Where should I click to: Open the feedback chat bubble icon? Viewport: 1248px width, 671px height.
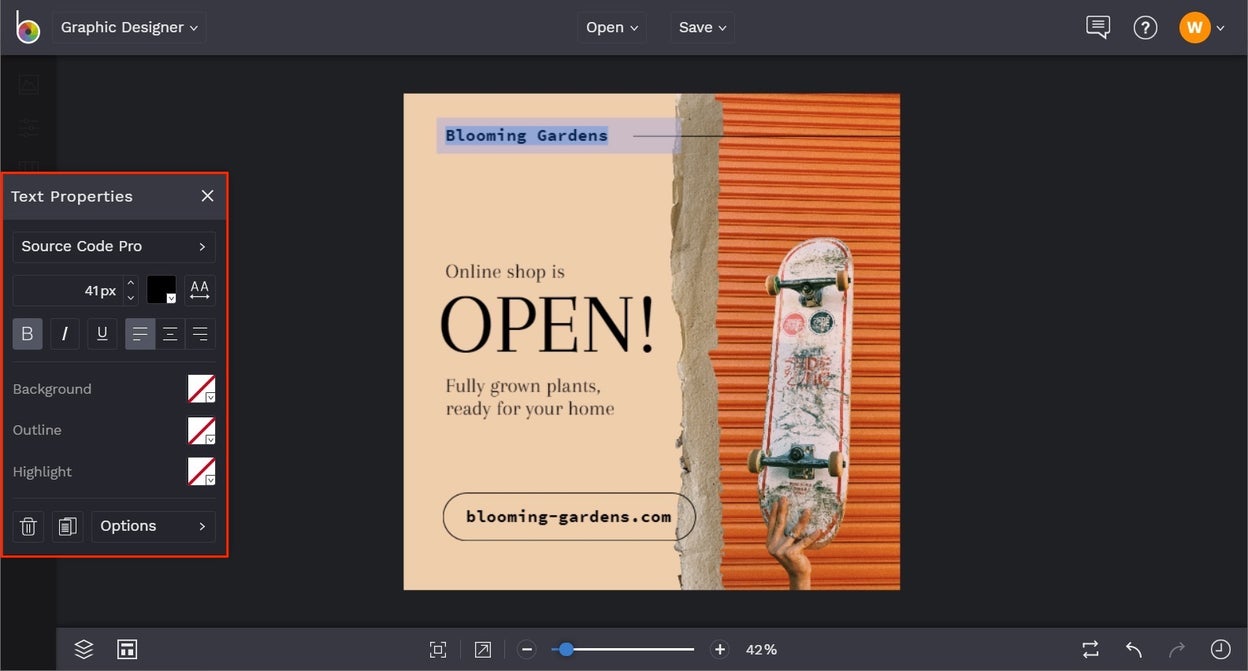[x=1097, y=27]
